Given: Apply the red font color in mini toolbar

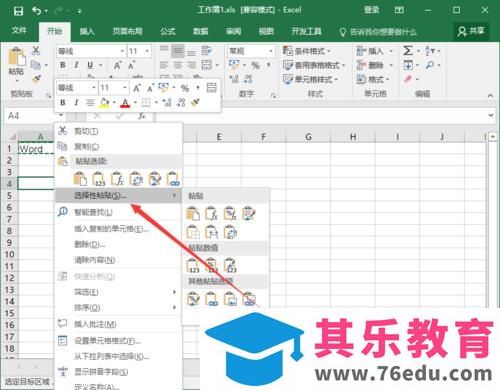Looking at the screenshot, I should tap(125, 103).
